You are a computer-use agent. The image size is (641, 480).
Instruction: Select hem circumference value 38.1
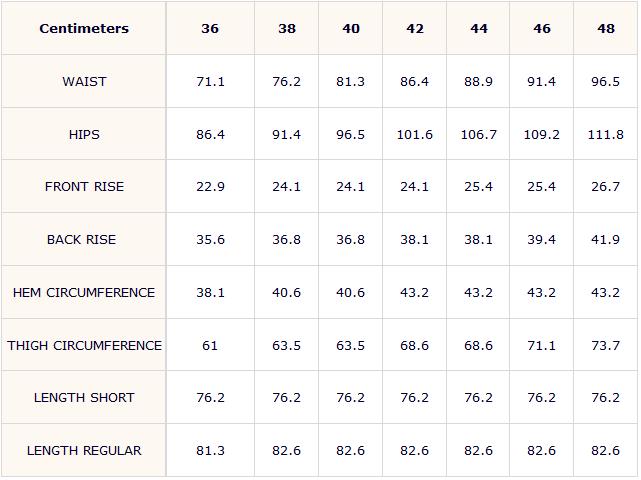pos(210,292)
